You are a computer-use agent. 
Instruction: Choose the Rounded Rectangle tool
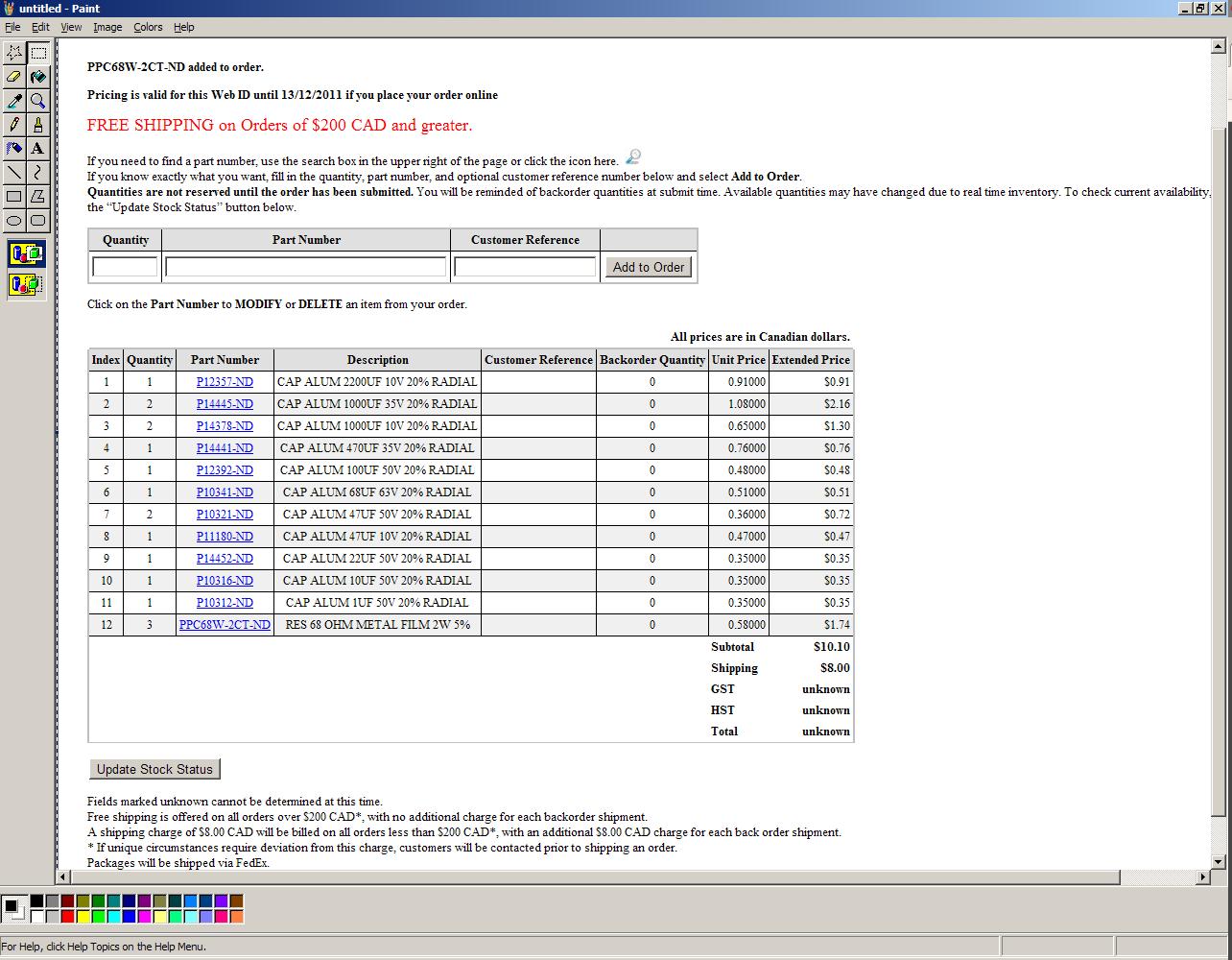click(37, 221)
